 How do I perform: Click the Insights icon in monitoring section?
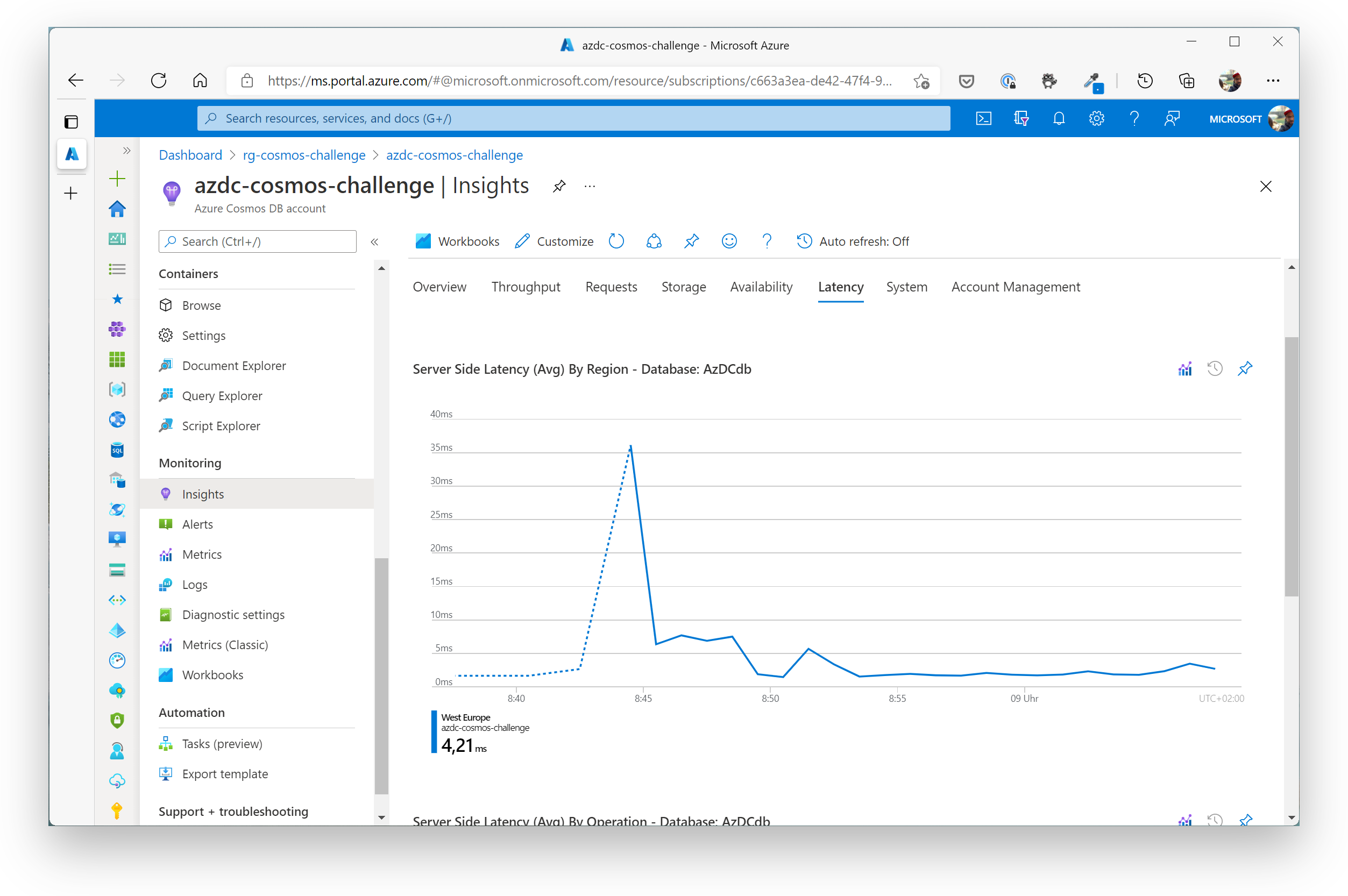pyautogui.click(x=166, y=493)
